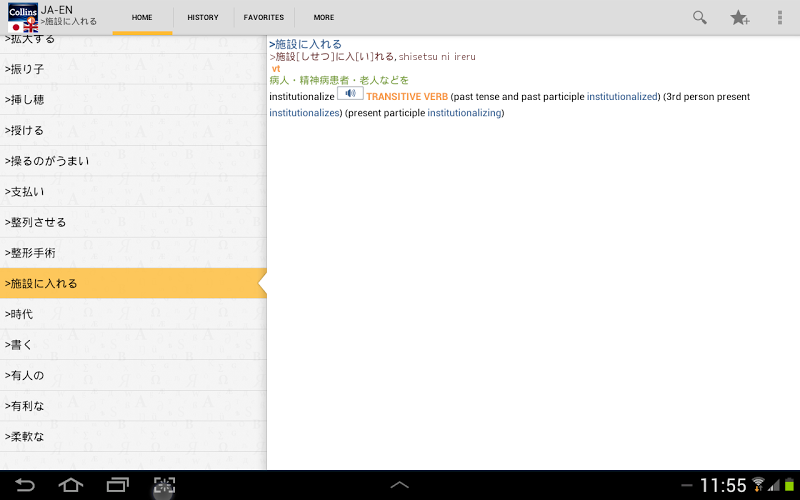
Task: Open the MORE tab
Action: coord(324,17)
